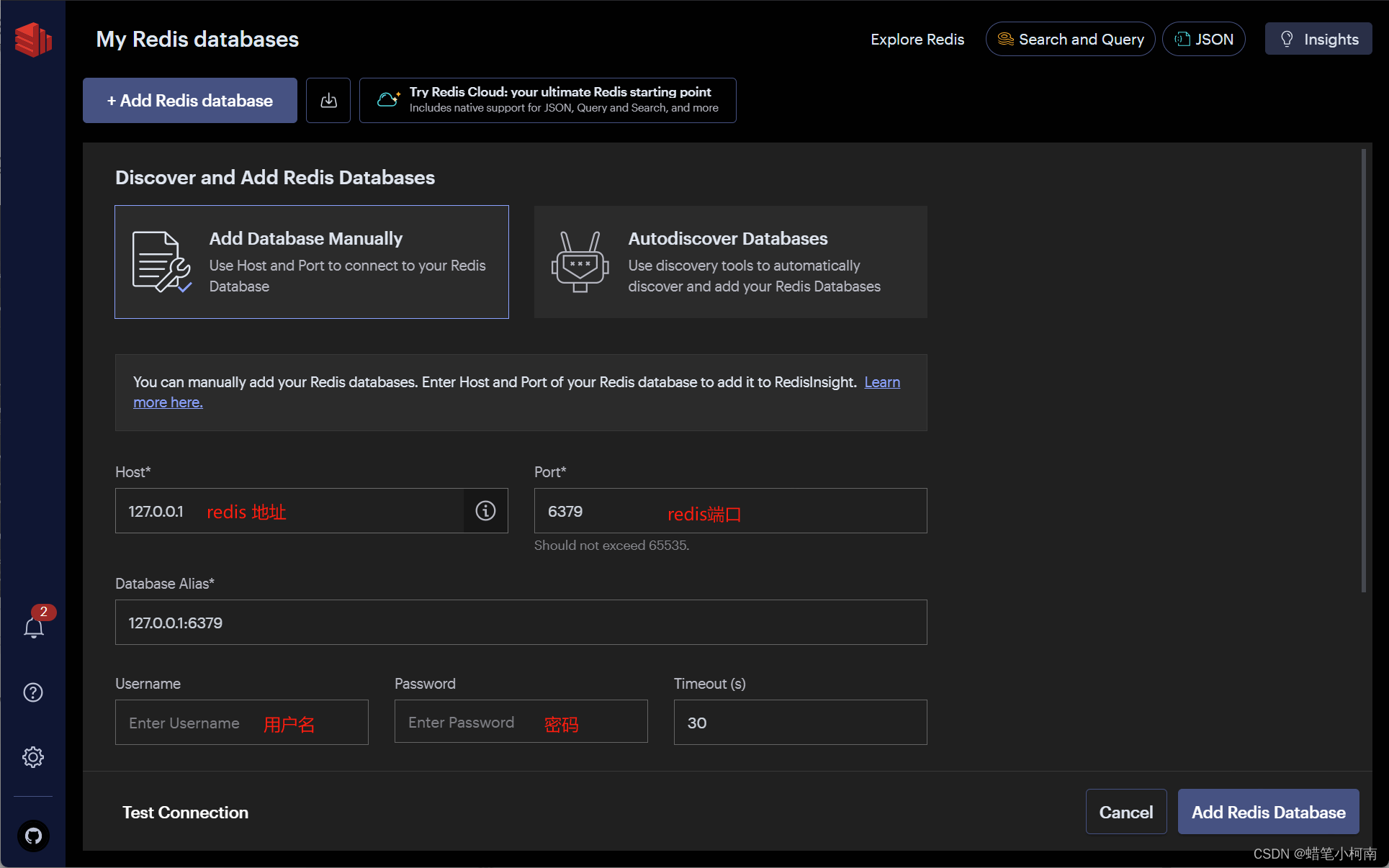The height and width of the screenshot is (868, 1389).
Task: Open the JSON guide pill
Action: click(x=1204, y=39)
